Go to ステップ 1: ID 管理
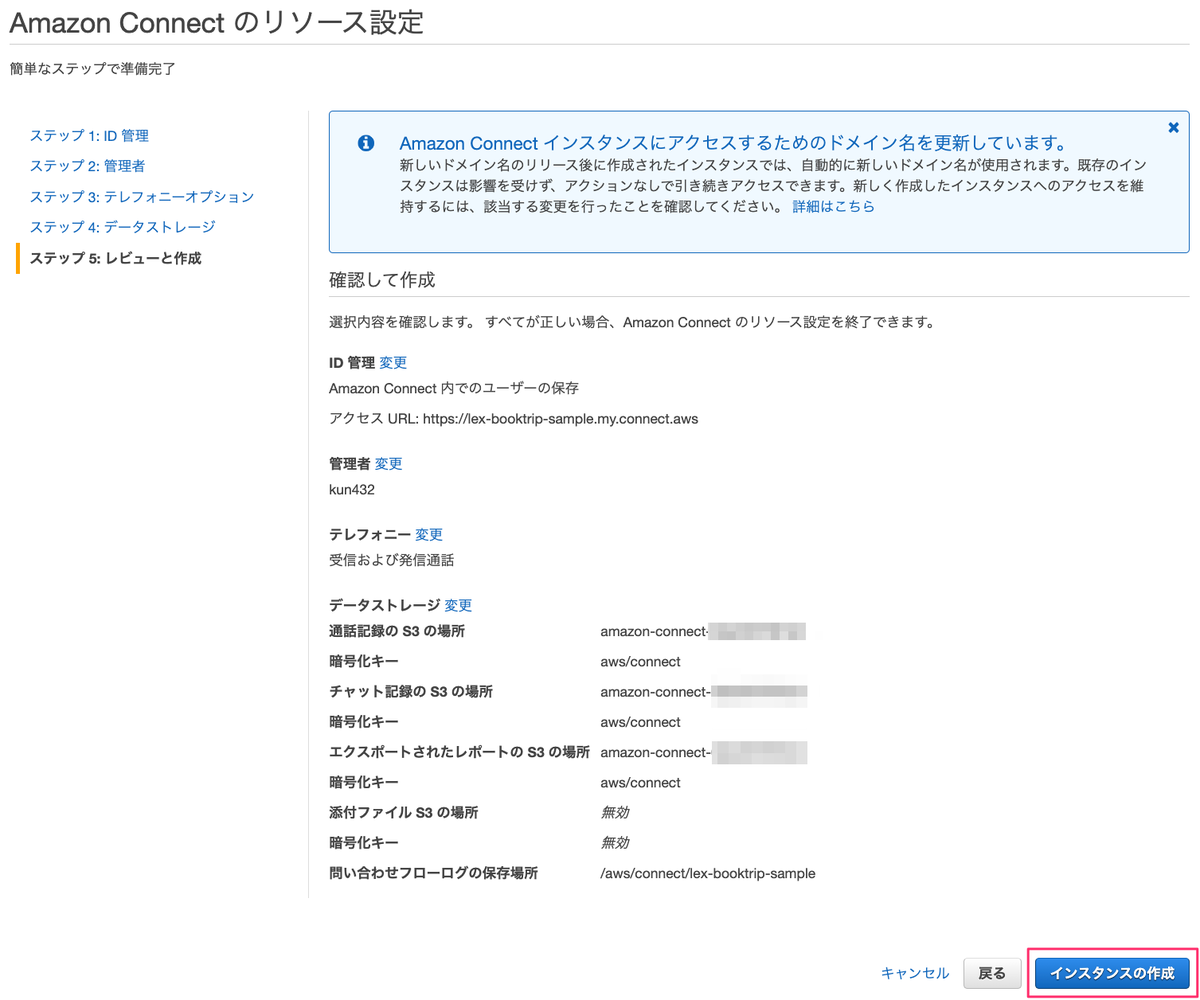The image size is (1200, 1000). click(x=89, y=135)
